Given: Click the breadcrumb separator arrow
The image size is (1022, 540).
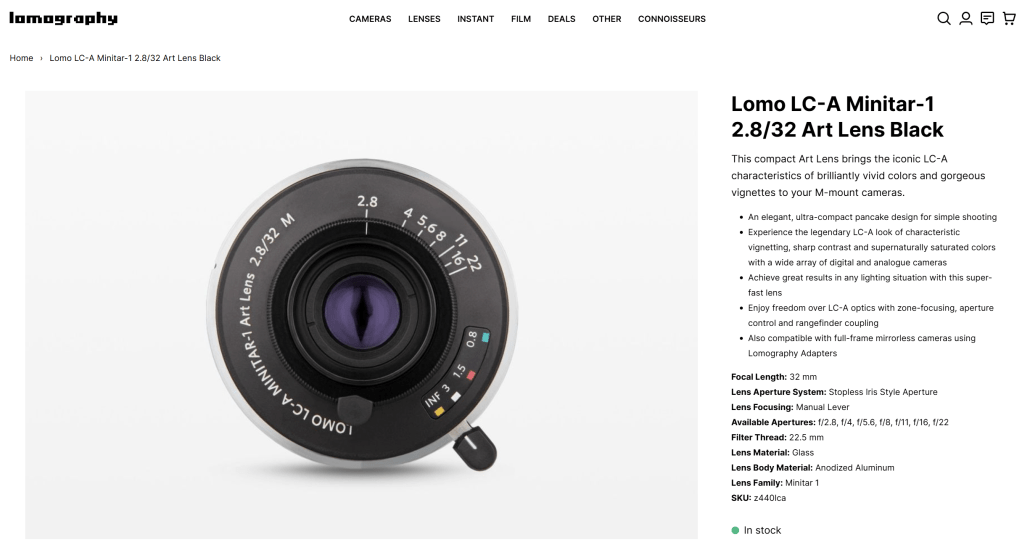Looking at the screenshot, I should 41,58.
